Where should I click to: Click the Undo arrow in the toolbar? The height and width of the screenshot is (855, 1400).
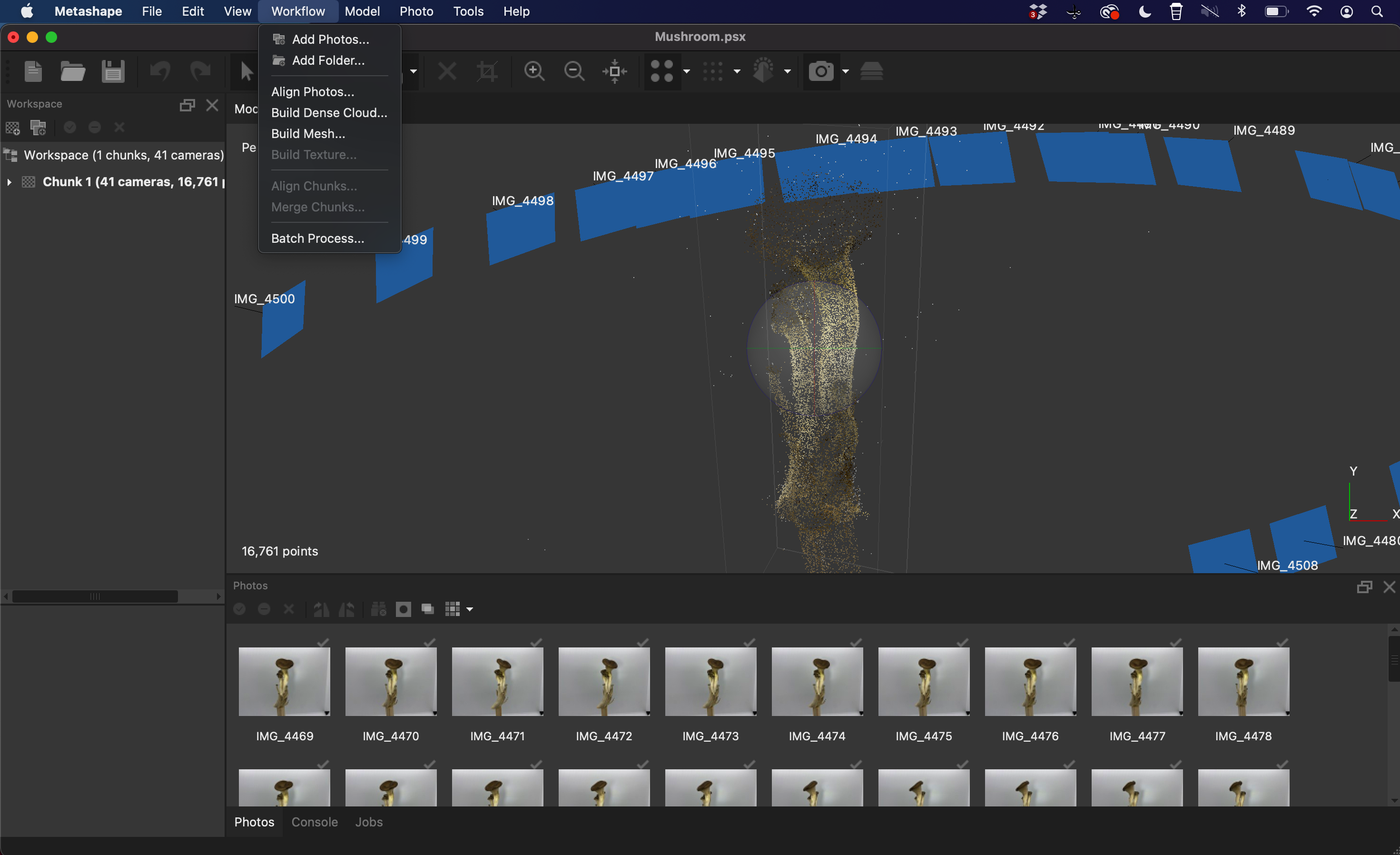pyautogui.click(x=160, y=71)
